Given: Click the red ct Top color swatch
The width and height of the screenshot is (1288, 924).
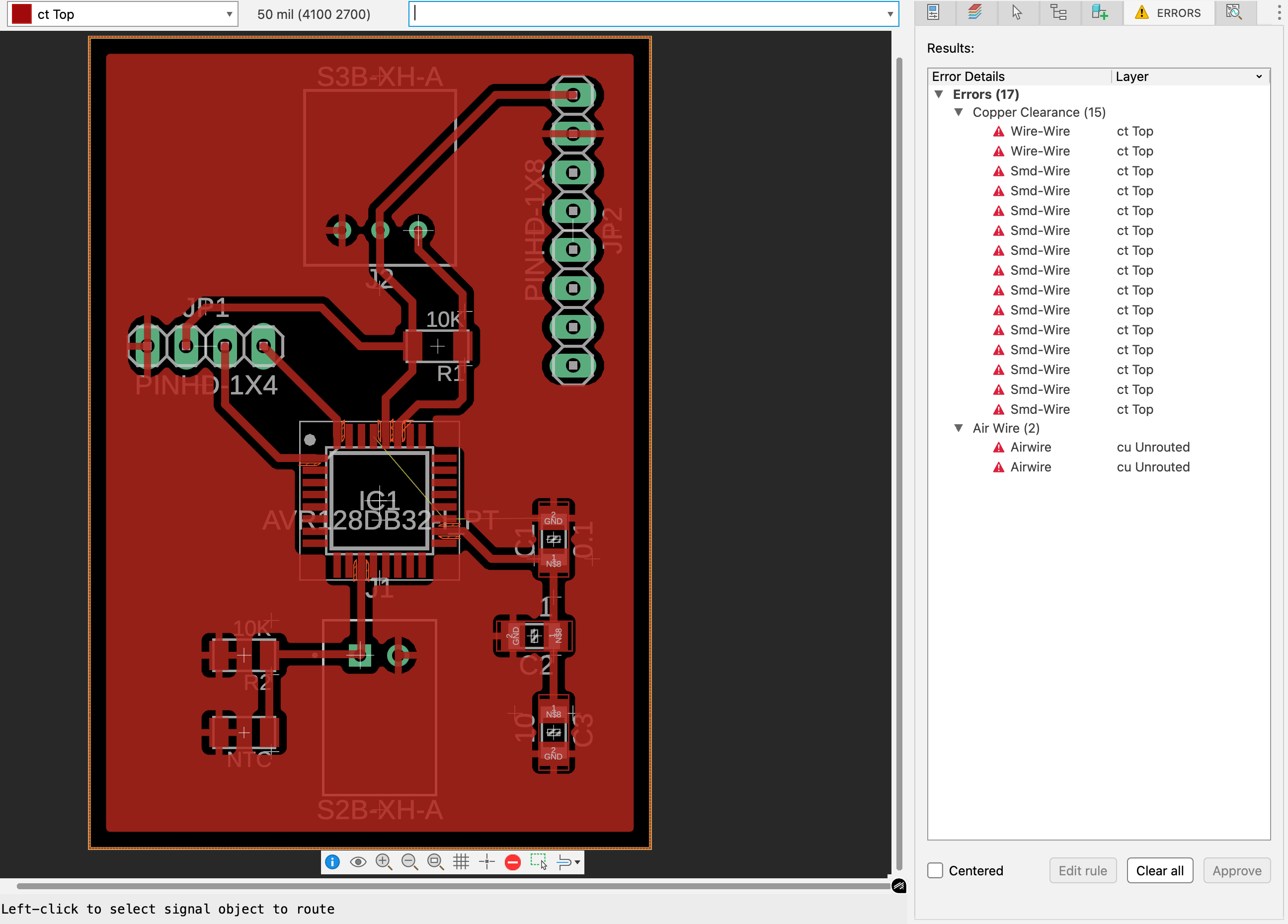Looking at the screenshot, I should (21, 14).
